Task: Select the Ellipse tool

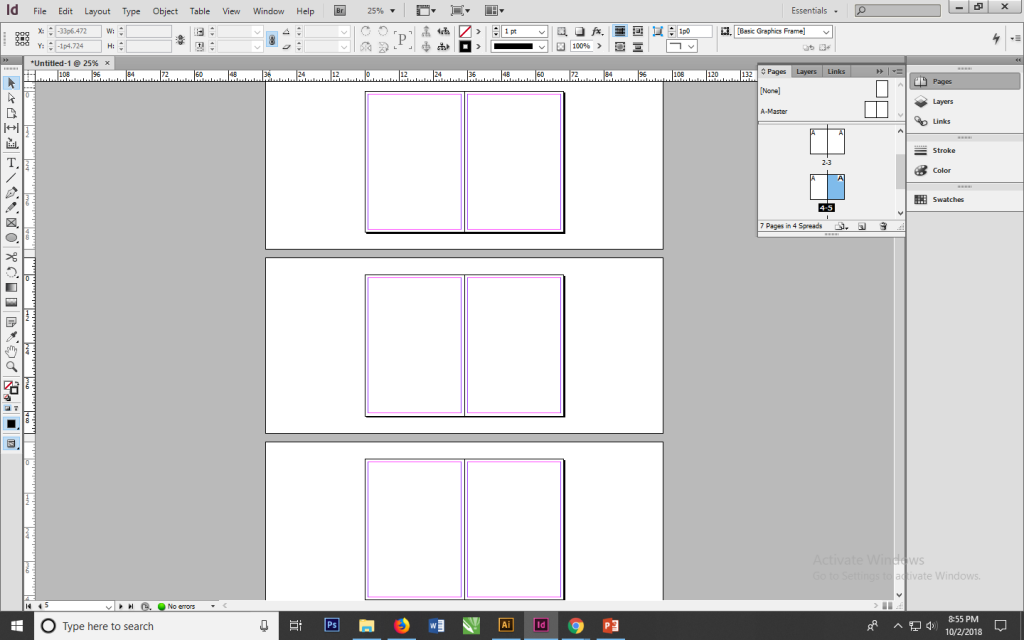Action: tap(11, 238)
